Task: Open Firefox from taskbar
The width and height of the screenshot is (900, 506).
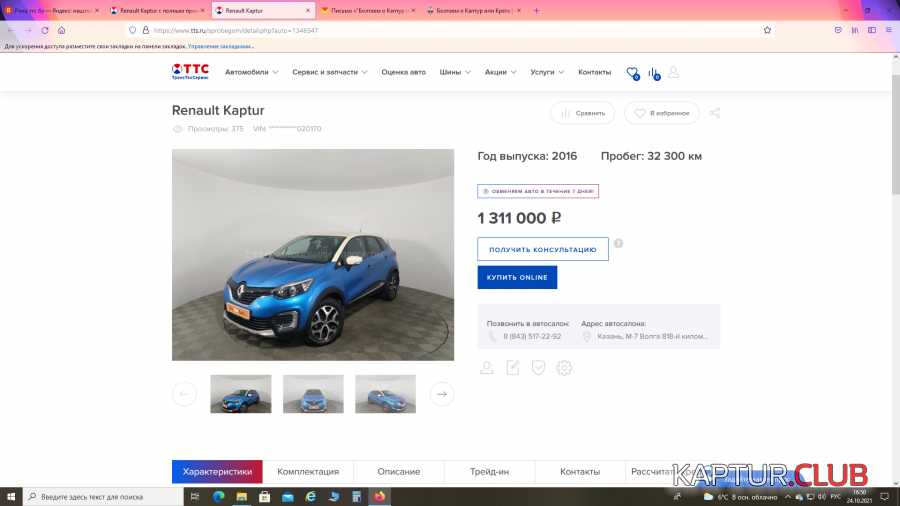Action: (x=379, y=497)
